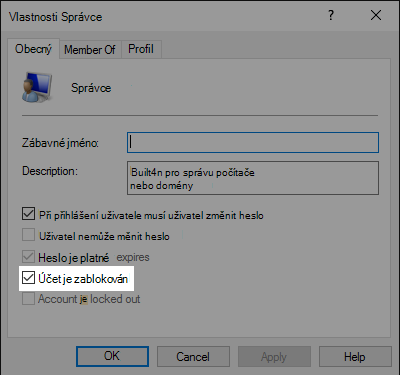Switch to the Obecný tab
Image resolution: width=400 pixels, height=375 pixels.
33,49
